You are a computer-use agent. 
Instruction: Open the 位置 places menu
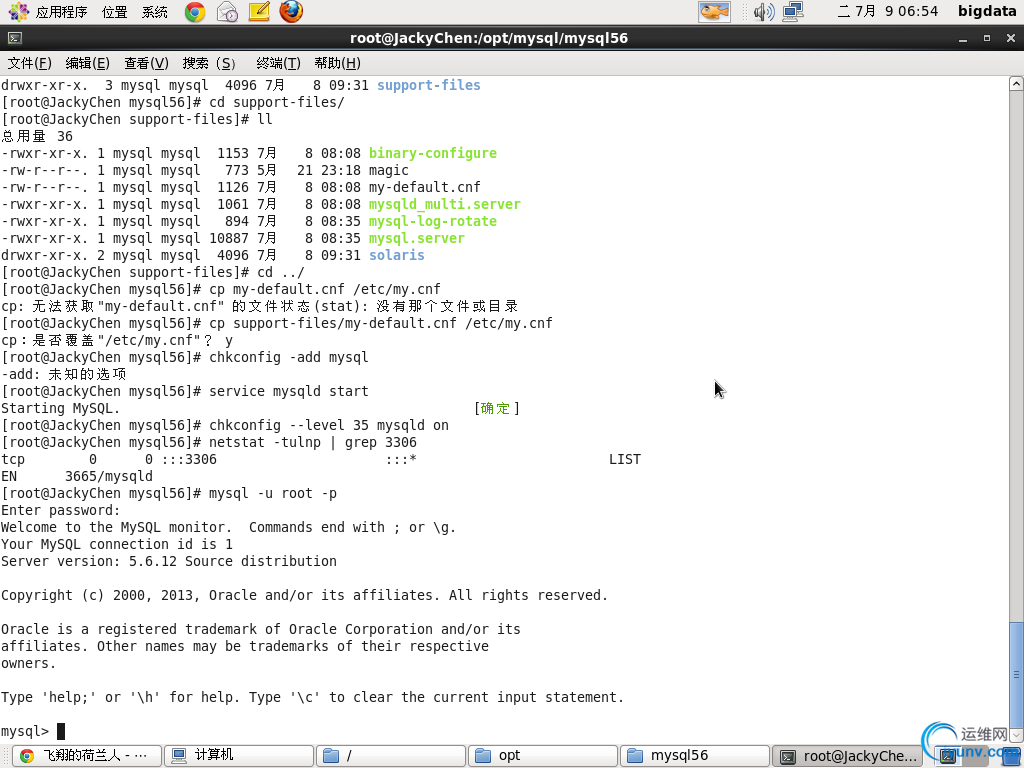tap(114, 12)
